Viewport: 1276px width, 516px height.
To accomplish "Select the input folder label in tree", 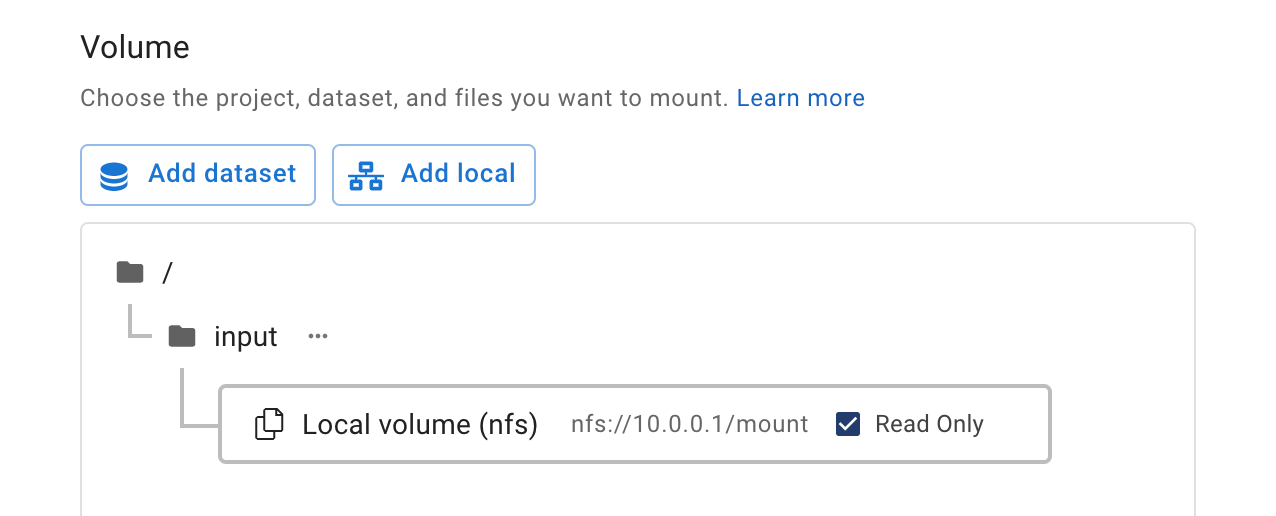I will point(246,337).
